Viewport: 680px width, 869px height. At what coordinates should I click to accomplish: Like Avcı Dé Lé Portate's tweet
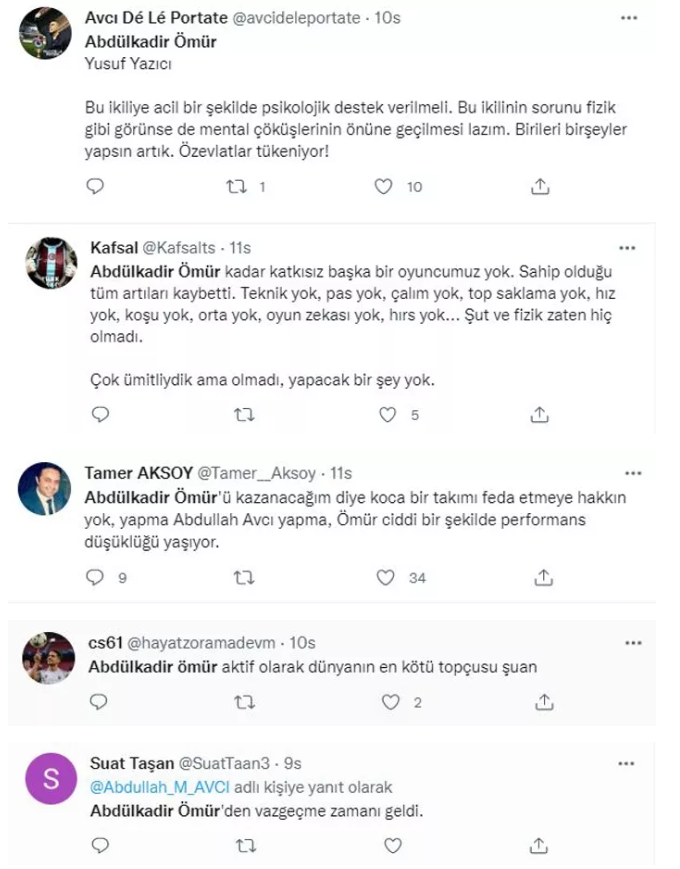(x=385, y=186)
